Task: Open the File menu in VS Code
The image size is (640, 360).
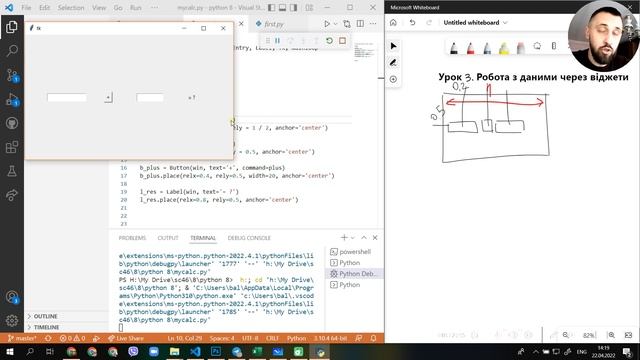Action: [x=26, y=8]
